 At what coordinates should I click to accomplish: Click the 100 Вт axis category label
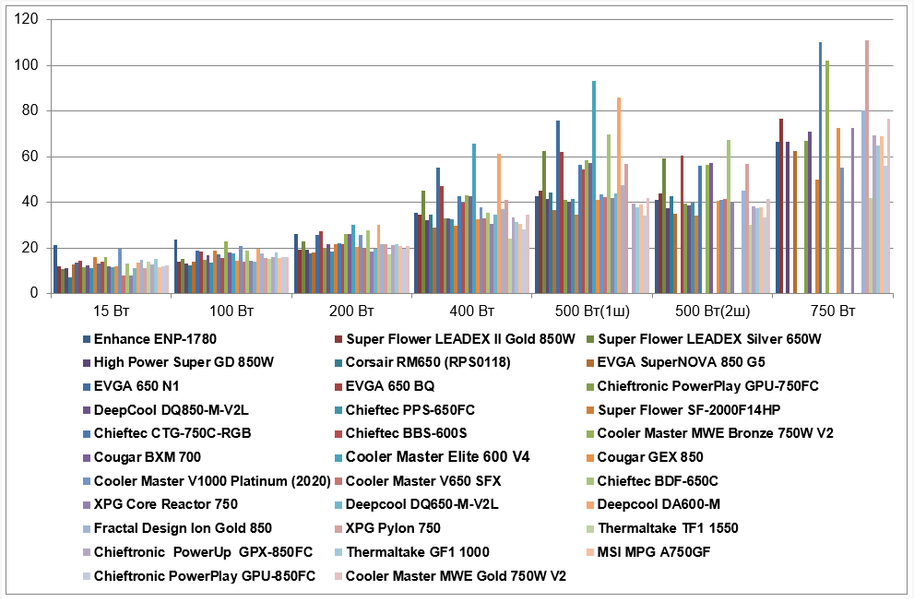[231, 311]
